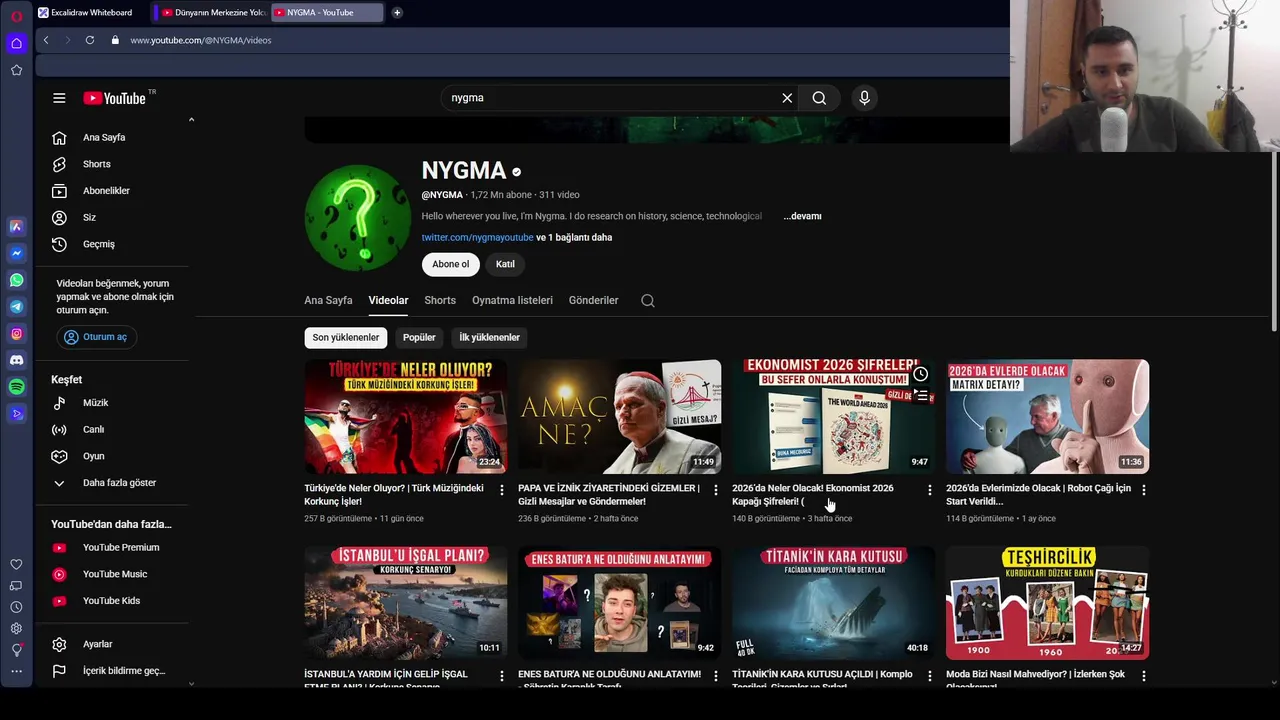1280x720 pixels.
Task: Open the Enes Batur video thumbnail
Action: tap(619, 602)
